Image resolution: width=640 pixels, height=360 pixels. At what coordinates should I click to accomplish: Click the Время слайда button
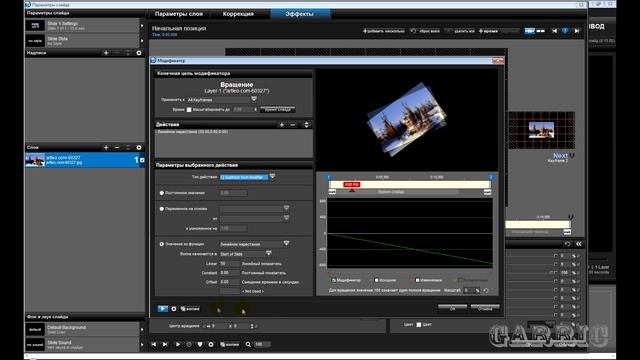point(278,109)
